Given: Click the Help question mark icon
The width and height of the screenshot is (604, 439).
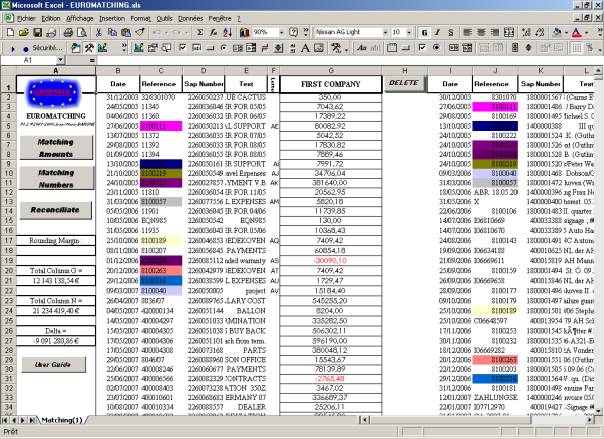Looking at the screenshot, I should [294, 32].
